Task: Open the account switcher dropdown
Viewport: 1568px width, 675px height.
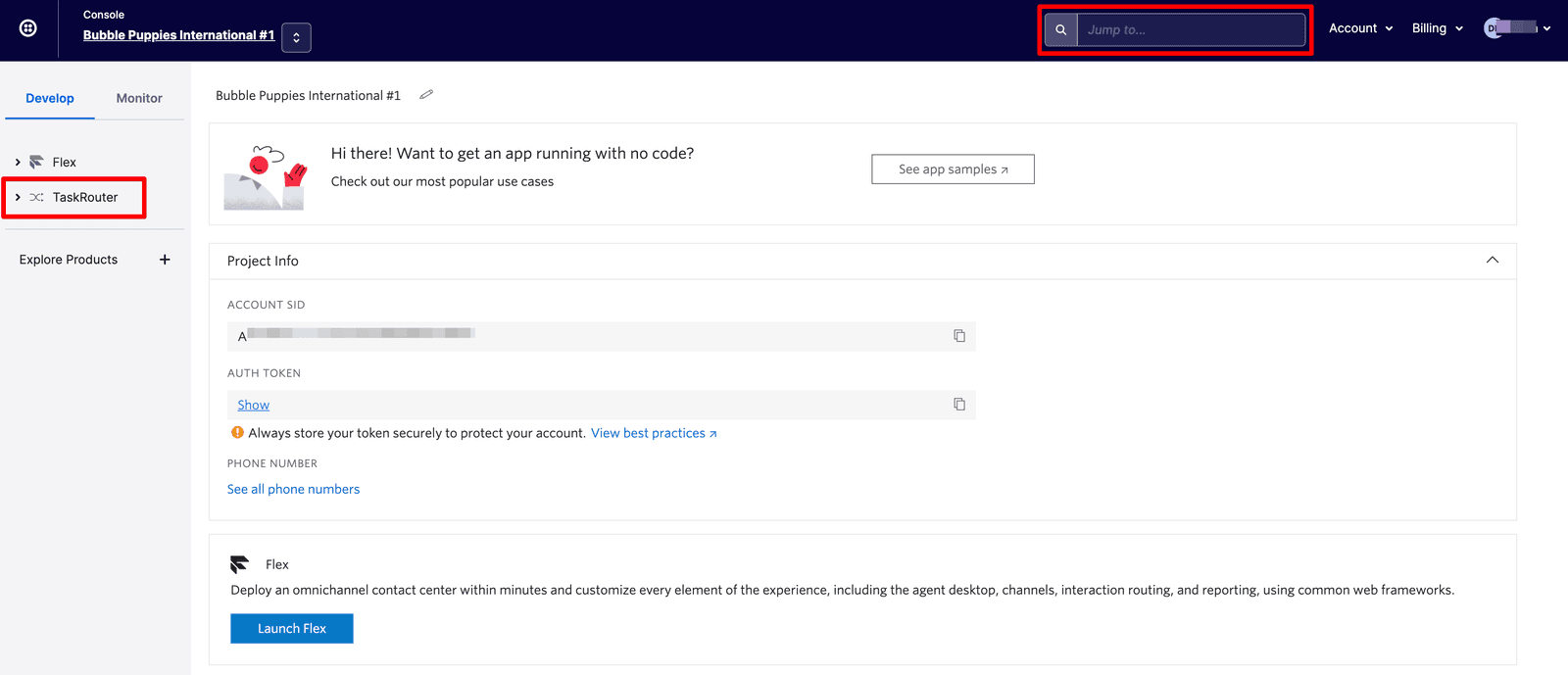Action: 296,37
